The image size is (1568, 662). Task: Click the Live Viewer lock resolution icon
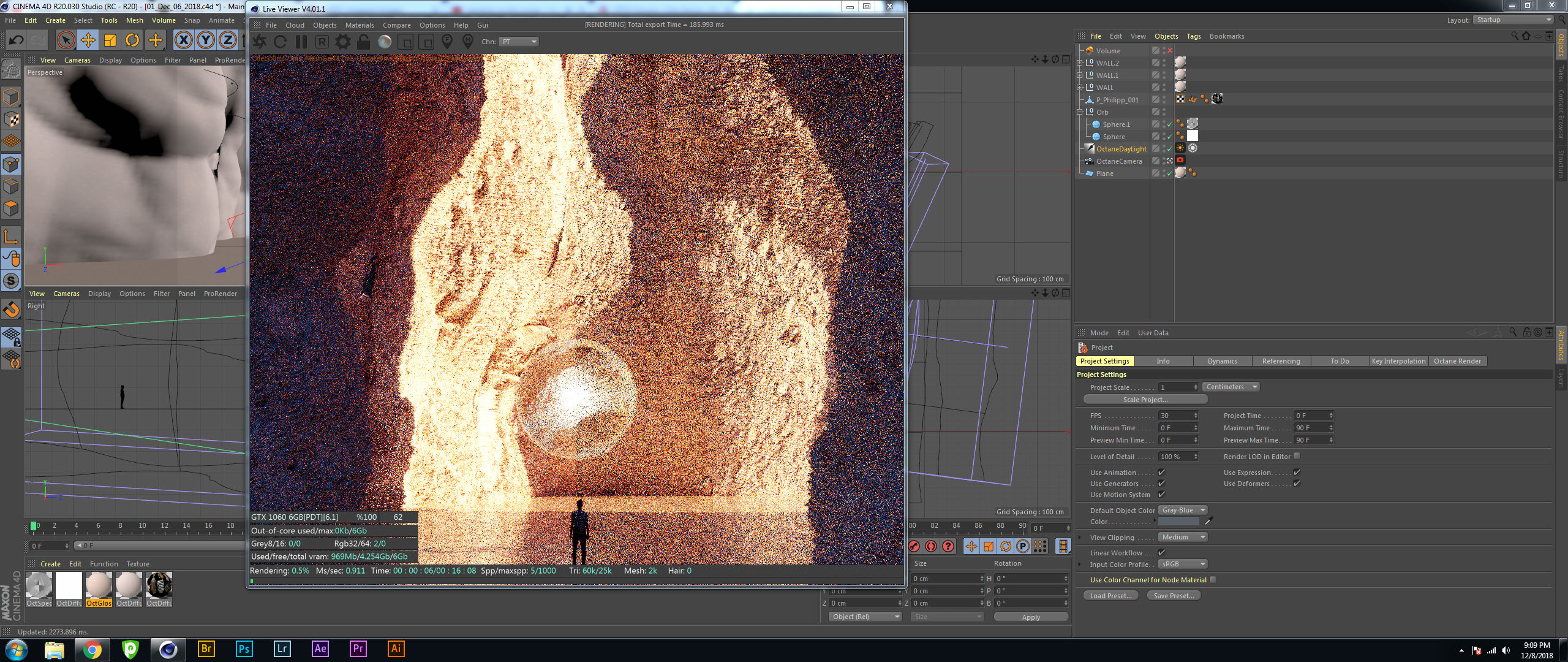pos(363,42)
